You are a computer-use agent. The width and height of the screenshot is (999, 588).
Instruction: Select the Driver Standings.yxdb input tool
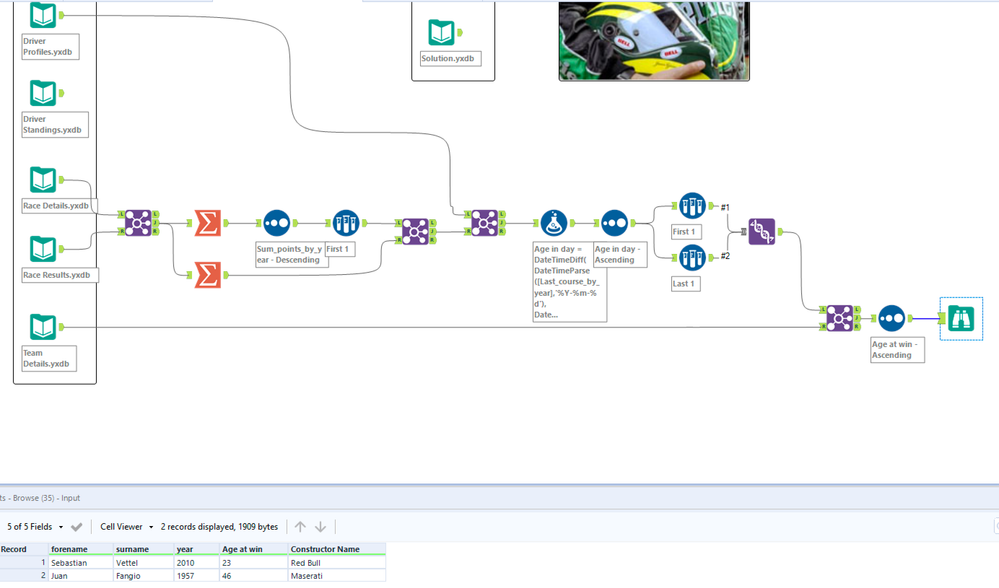43,93
